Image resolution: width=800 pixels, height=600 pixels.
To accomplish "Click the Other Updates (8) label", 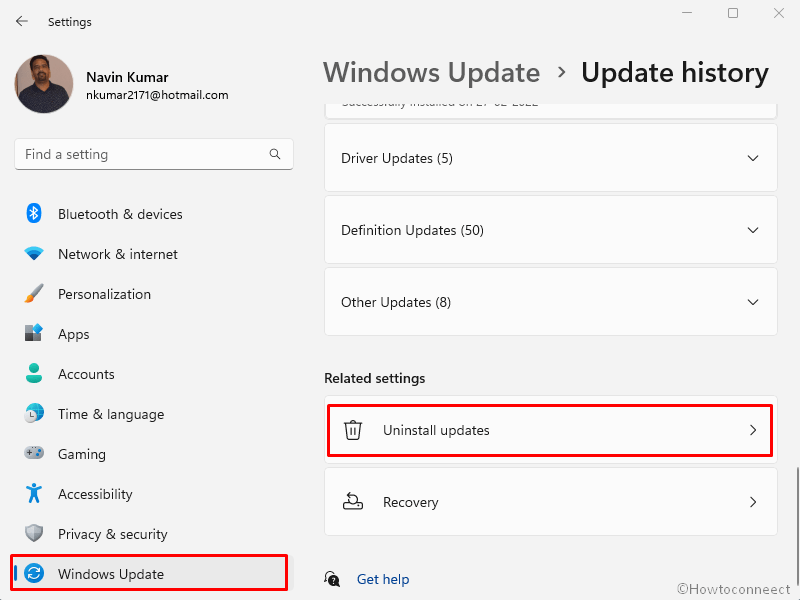I will click(396, 302).
